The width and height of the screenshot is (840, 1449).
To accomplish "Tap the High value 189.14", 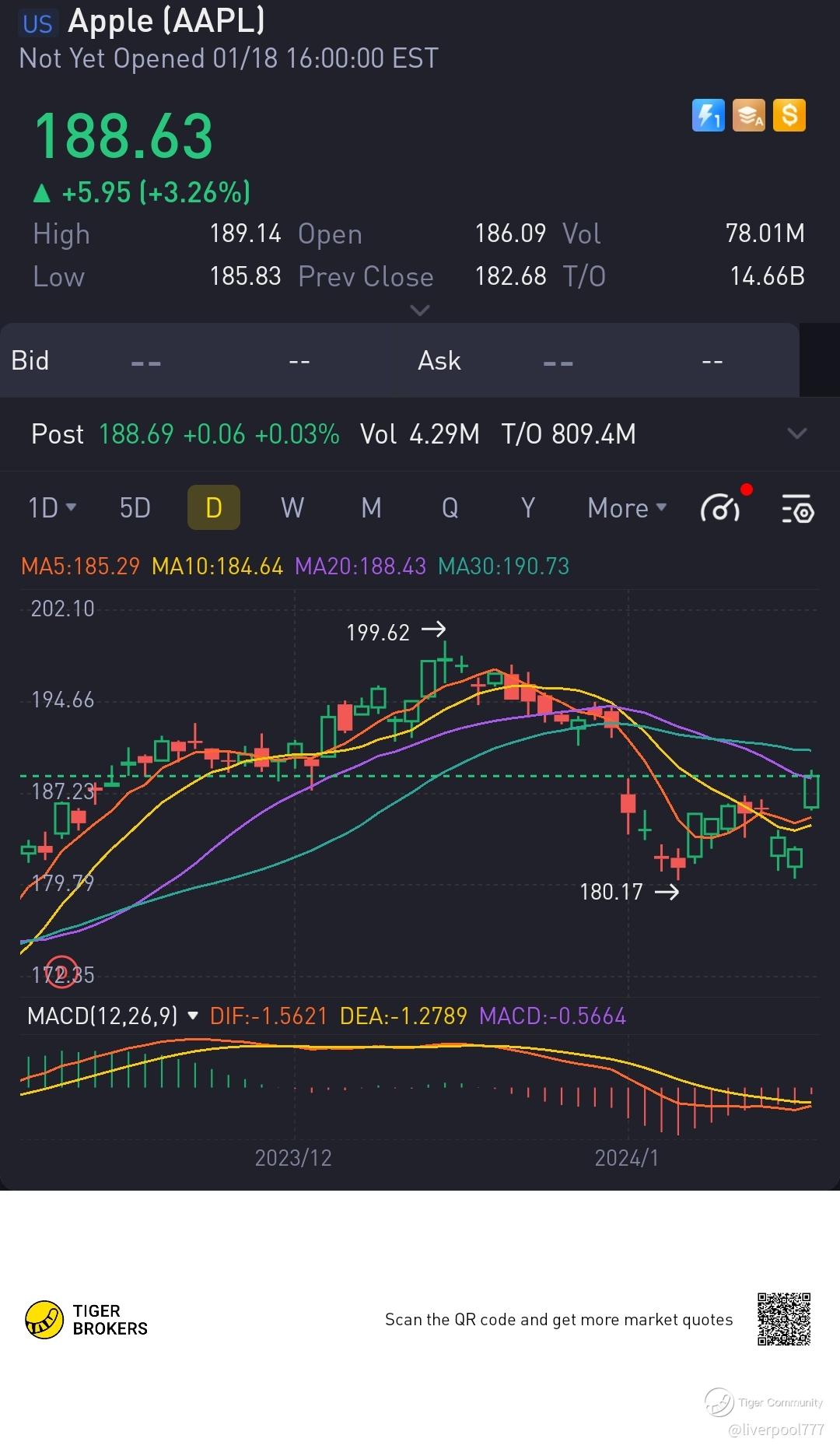I will click(245, 233).
